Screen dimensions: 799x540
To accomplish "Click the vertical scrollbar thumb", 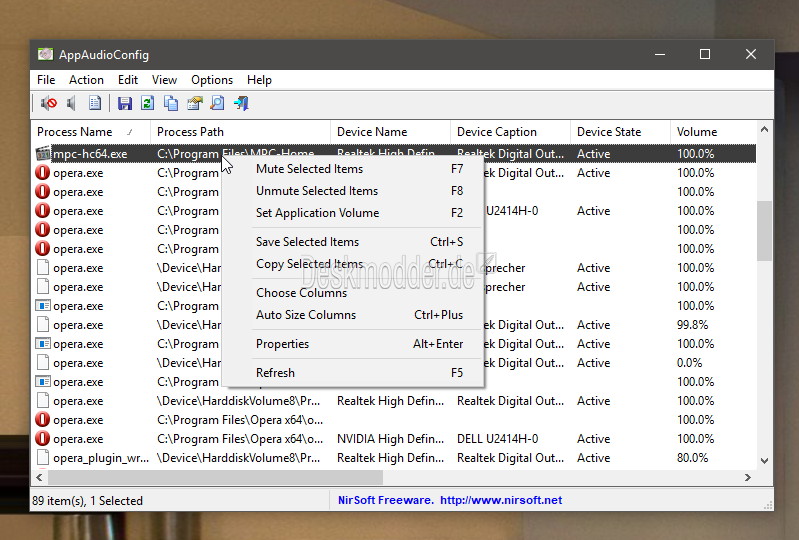I will (x=764, y=231).
